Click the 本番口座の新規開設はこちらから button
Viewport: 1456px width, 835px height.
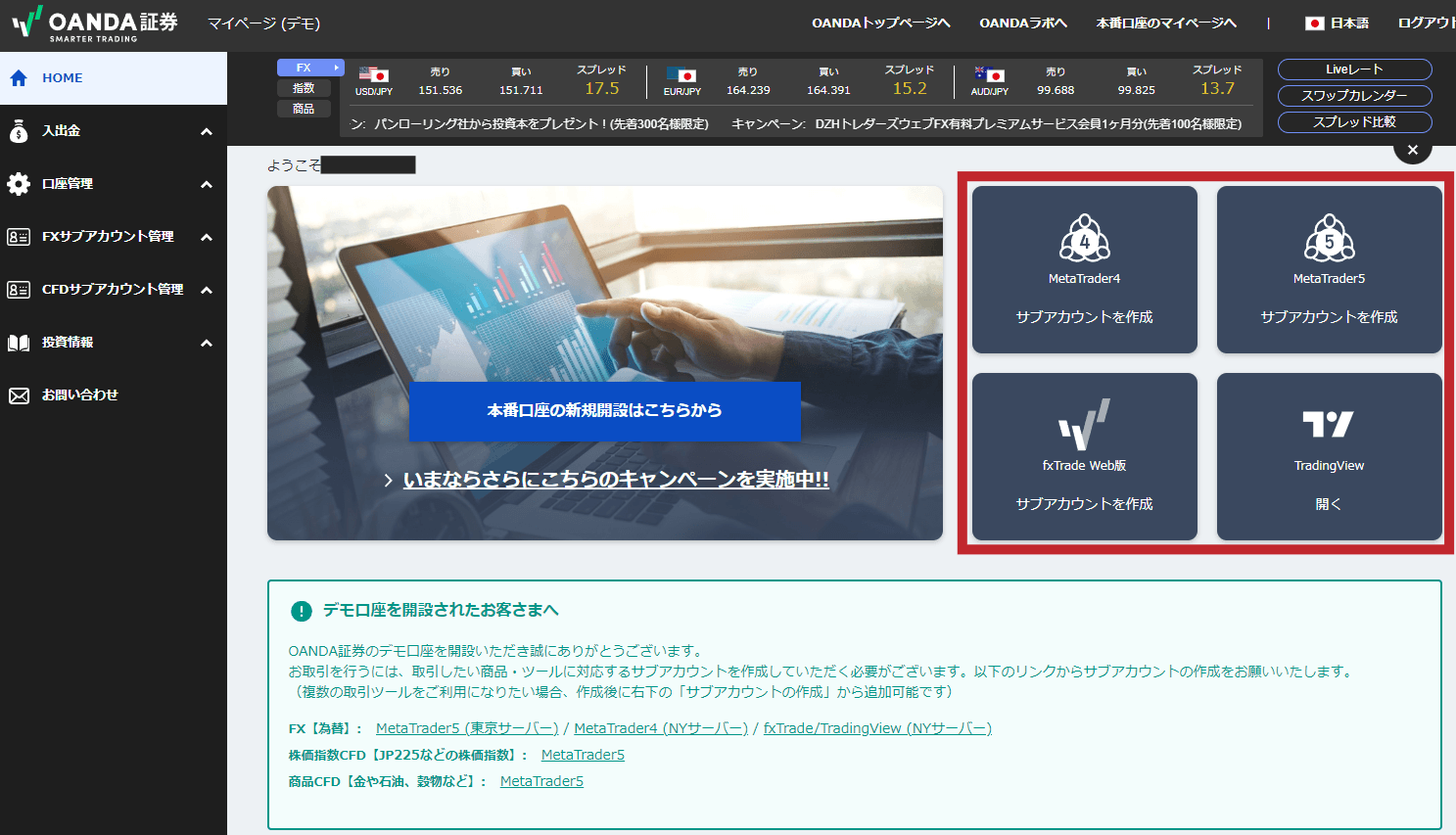604,412
